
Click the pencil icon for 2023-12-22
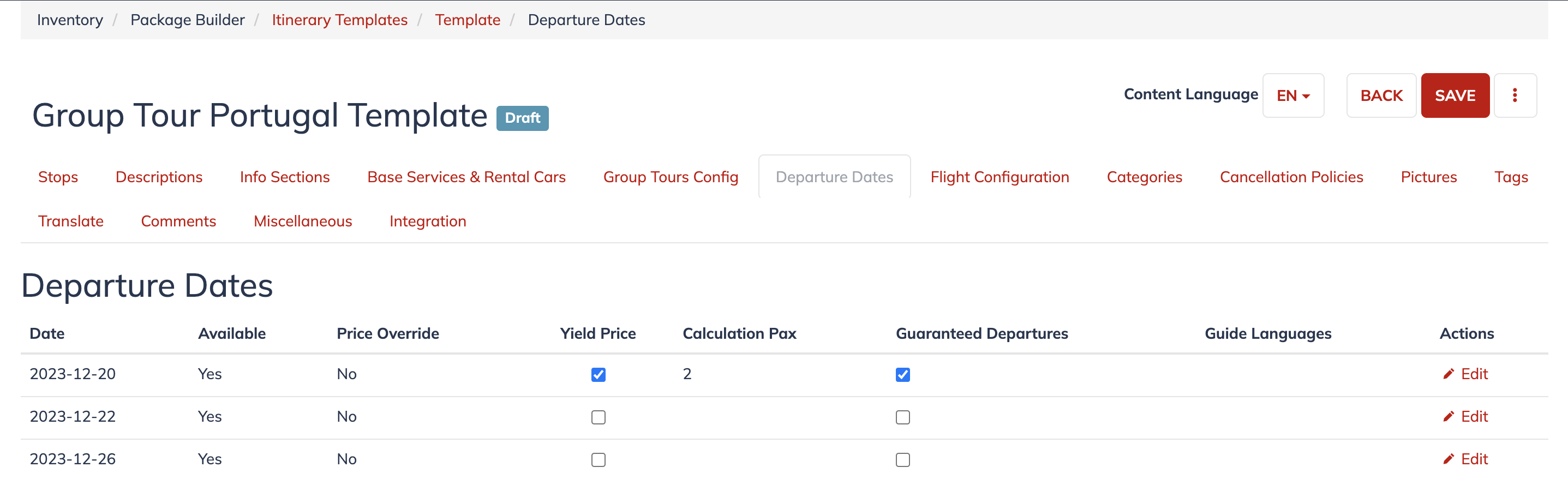1448,416
